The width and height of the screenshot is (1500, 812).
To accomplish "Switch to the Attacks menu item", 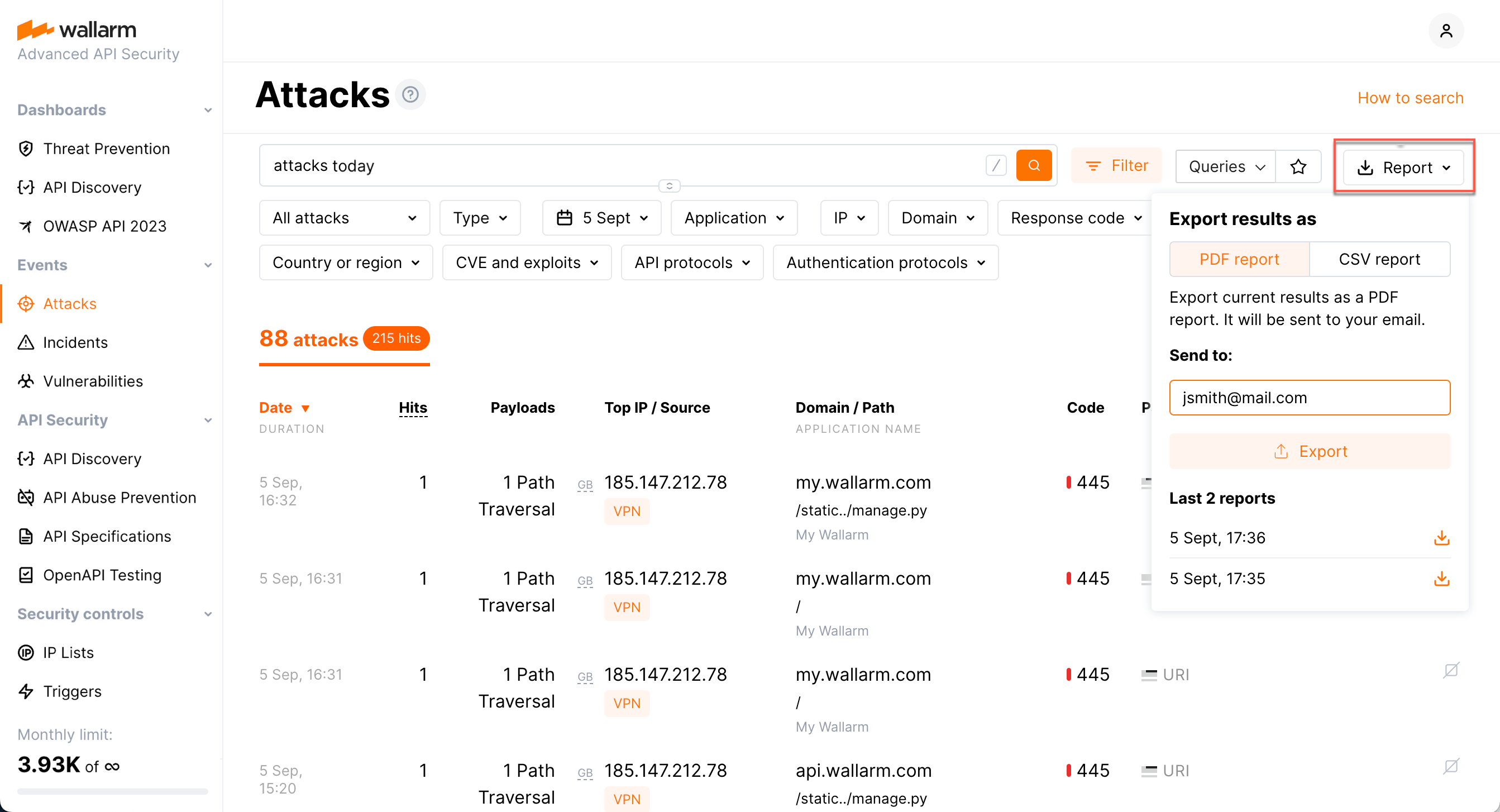I will pyautogui.click(x=69, y=303).
